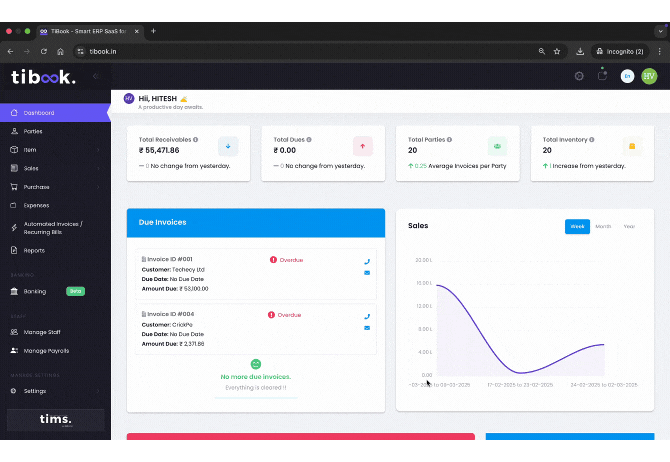670x462 pixels.
Task: Click the Total Parties green icon
Action: pyautogui.click(x=497, y=146)
